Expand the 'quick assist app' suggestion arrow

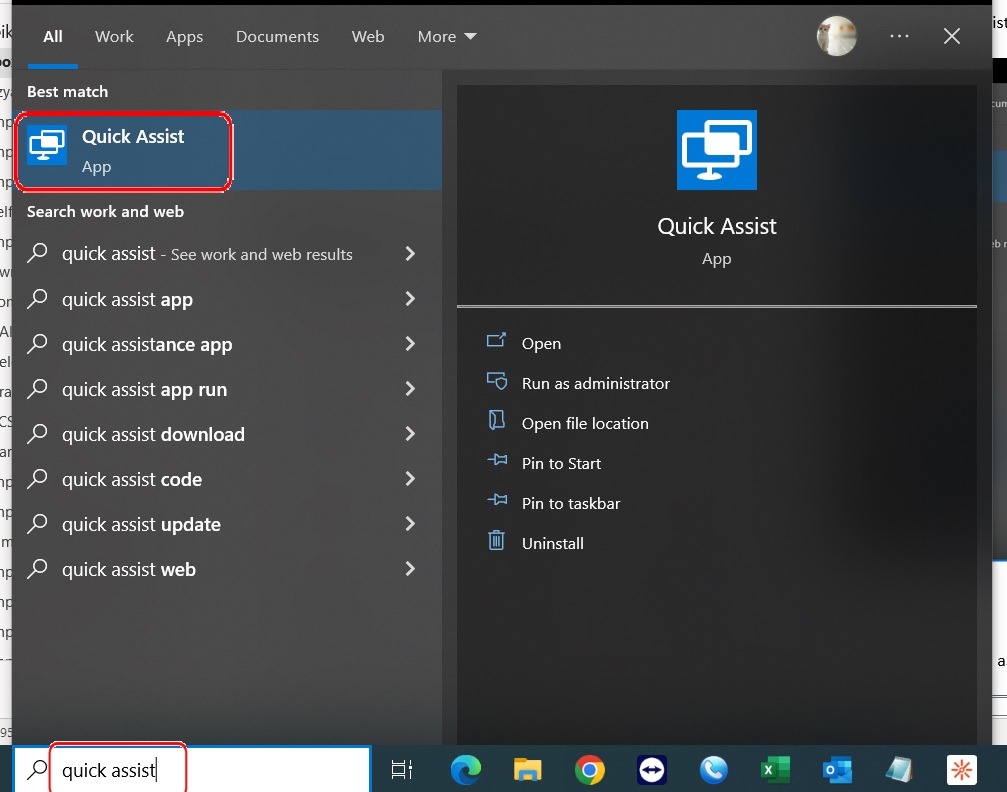(410, 299)
